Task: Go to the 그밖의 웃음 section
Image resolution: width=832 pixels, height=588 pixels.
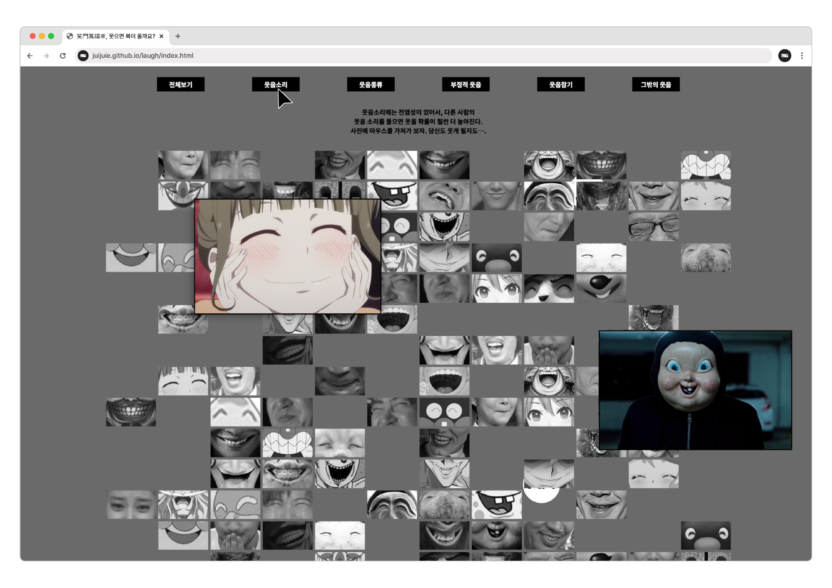Action: point(655,85)
